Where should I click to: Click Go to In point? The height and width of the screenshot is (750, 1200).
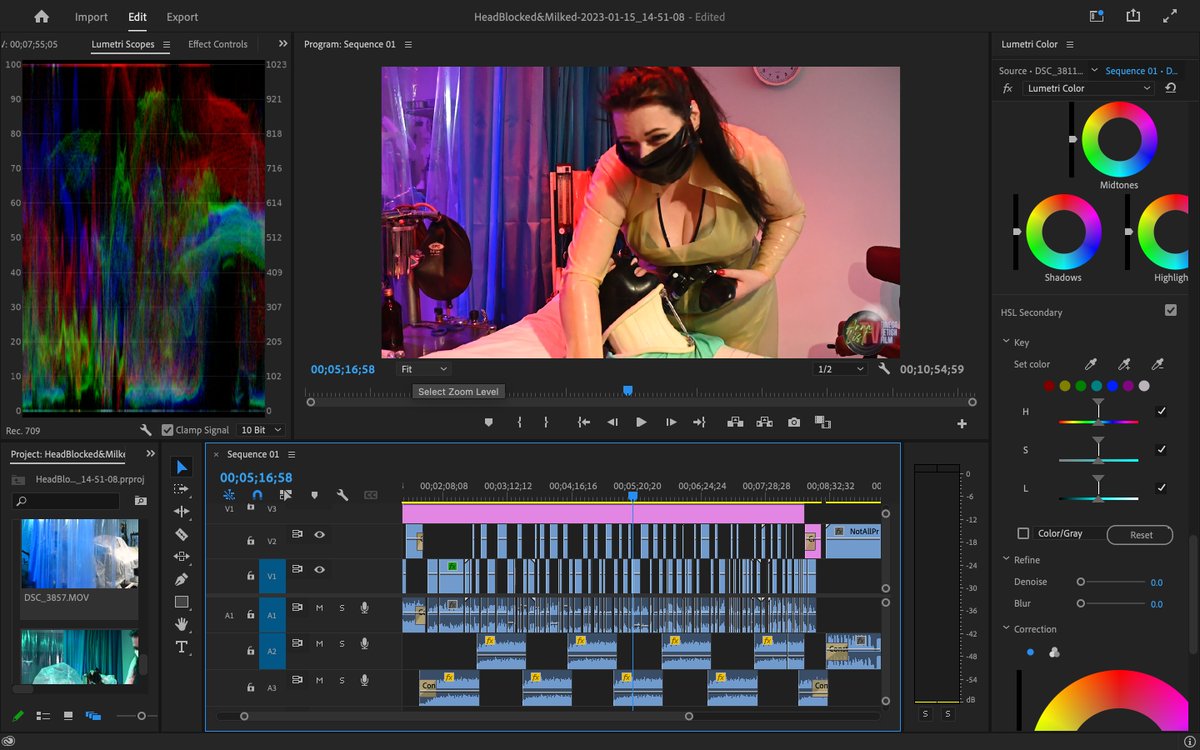pyautogui.click(x=584, y=422)
